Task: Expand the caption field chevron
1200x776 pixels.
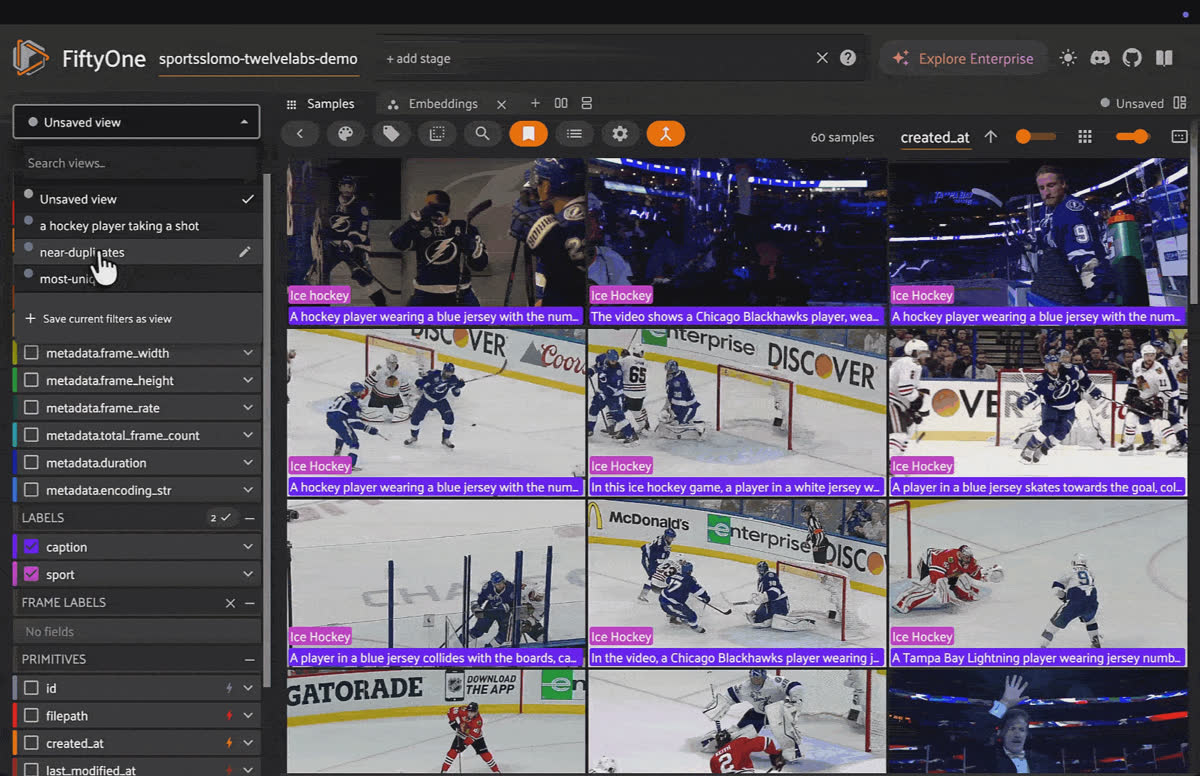Action: click(x=248, y=547)
